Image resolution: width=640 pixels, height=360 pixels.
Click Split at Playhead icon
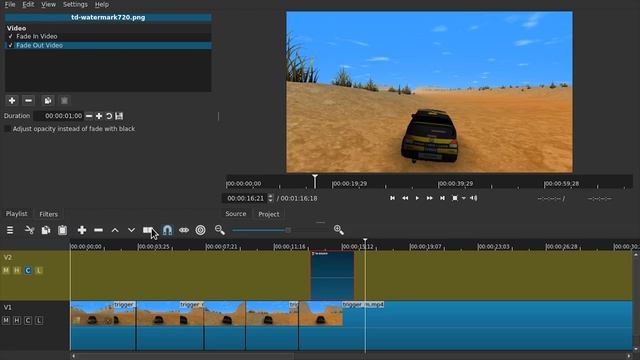point(148,230)
